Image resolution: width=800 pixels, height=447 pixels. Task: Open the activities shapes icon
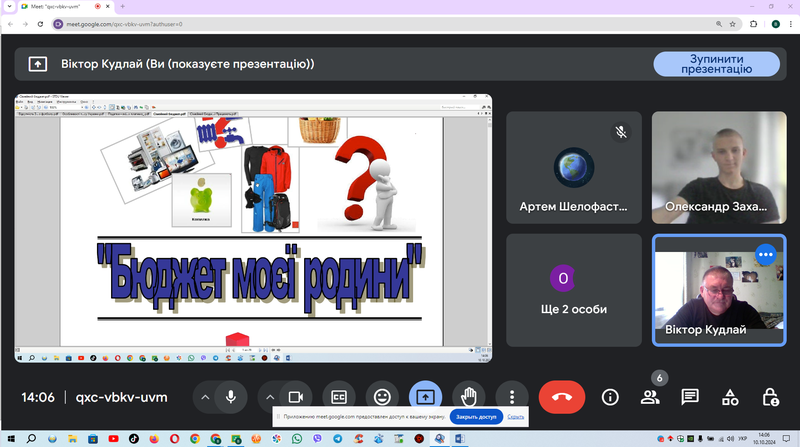pos(730,397)
